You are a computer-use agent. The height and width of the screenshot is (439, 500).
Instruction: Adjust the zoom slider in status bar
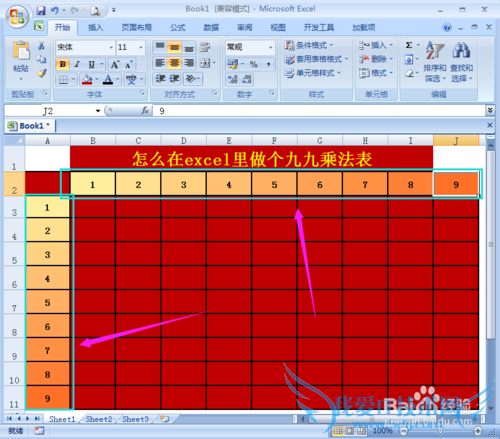[x=440, y=431]
